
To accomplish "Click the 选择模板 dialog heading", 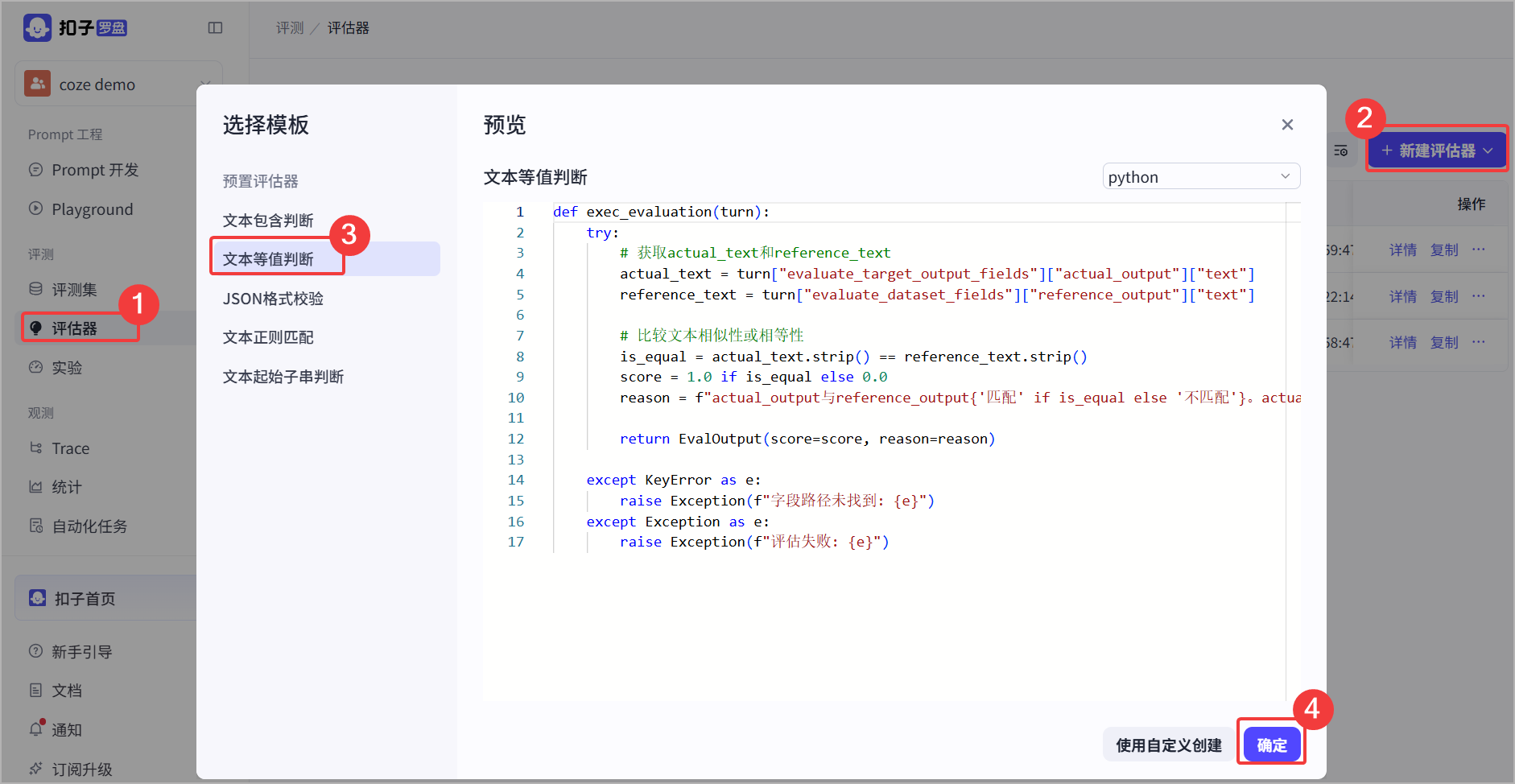I will tap(266, 125).
